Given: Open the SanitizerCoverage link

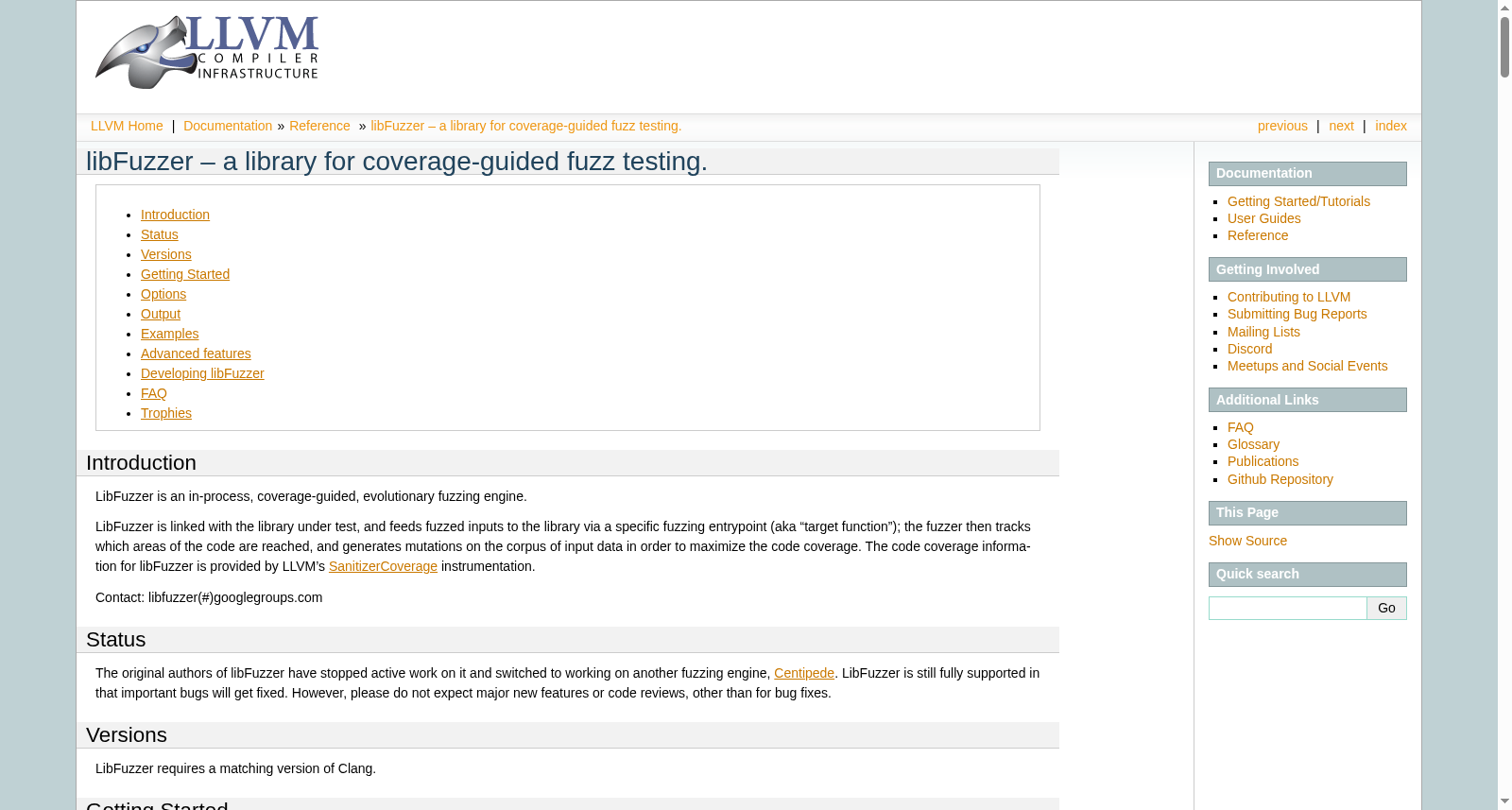Looking at the screenshot, I should point(383,566).
